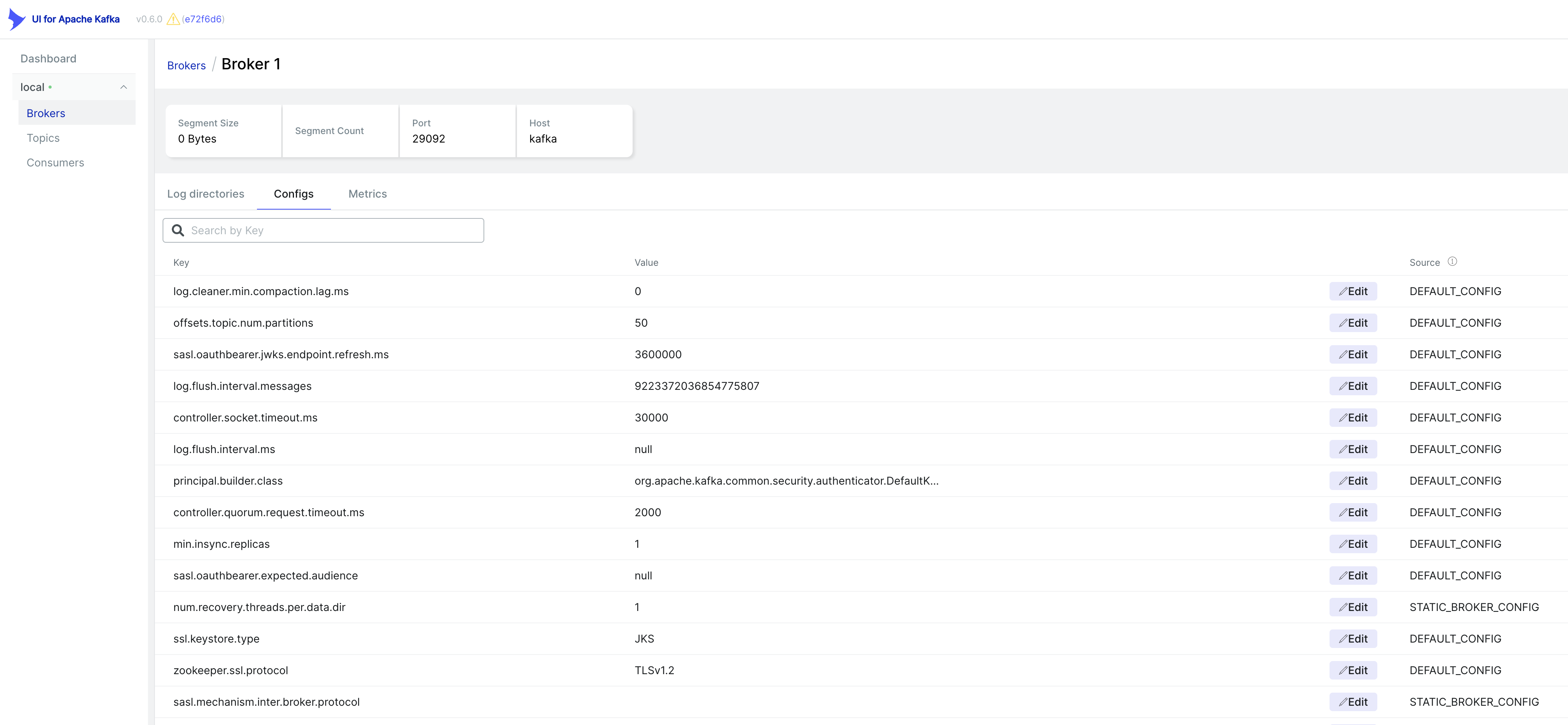Go to the Dashboard
The width and height of the screenshot is (1568, 725).
[48, 59]
